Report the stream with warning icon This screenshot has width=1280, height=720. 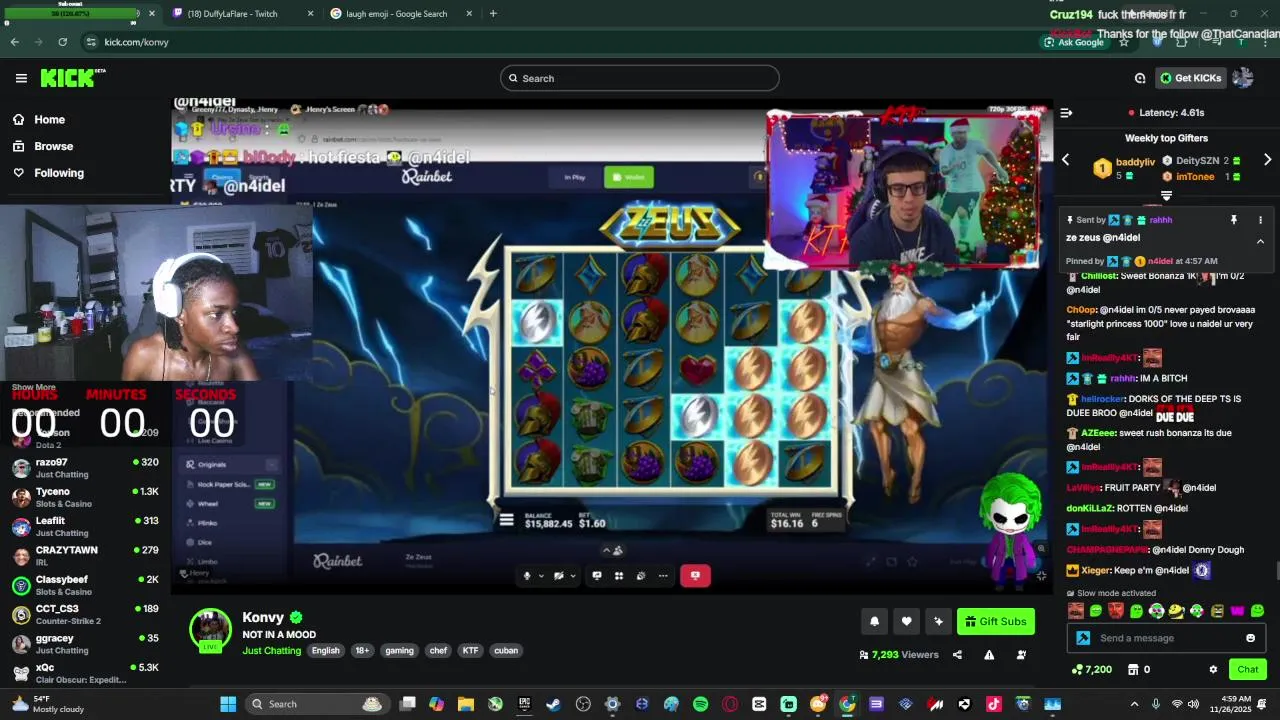(989, 655)
